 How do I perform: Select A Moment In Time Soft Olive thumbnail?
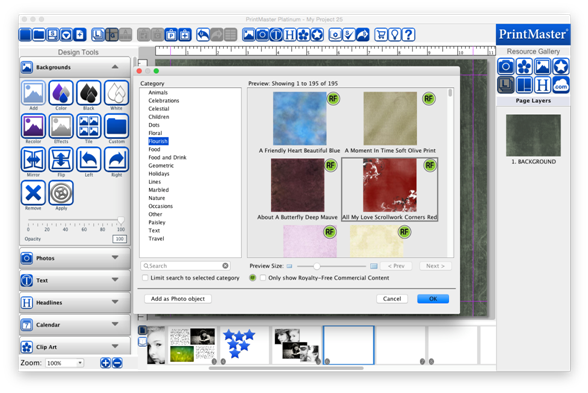point(390,118)
